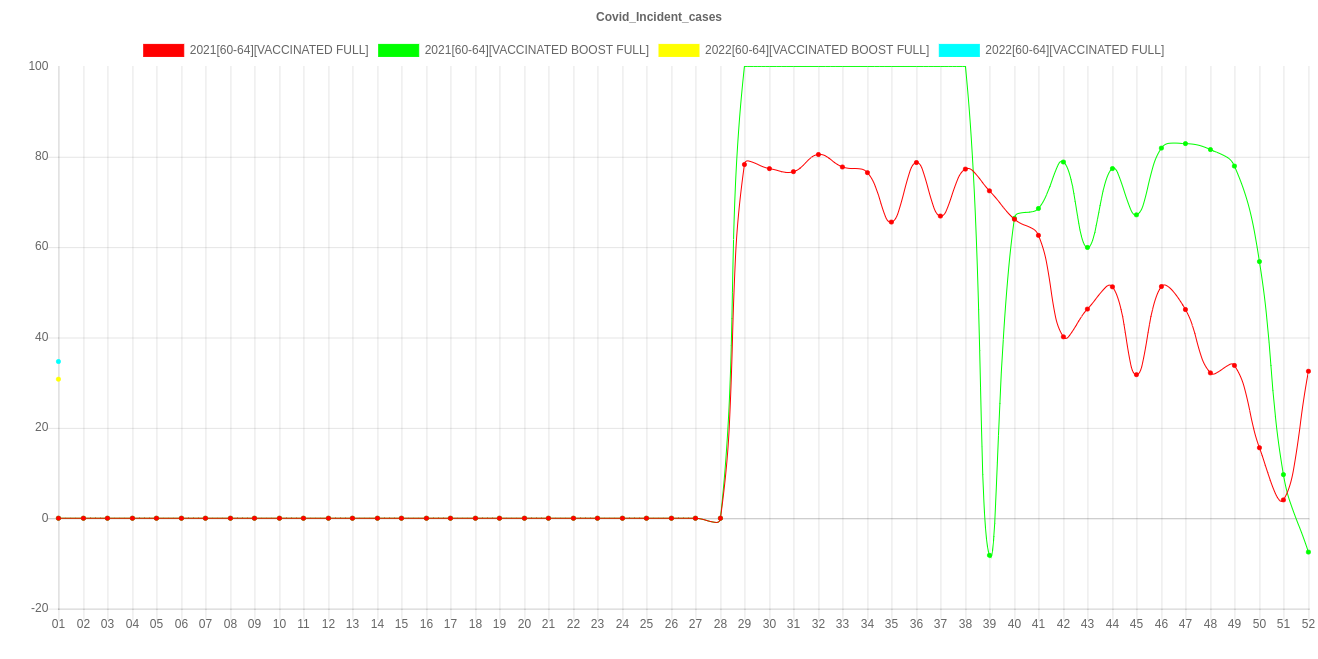Select the red data point at week 52
1318x659 pixels.
[1308, 371]
